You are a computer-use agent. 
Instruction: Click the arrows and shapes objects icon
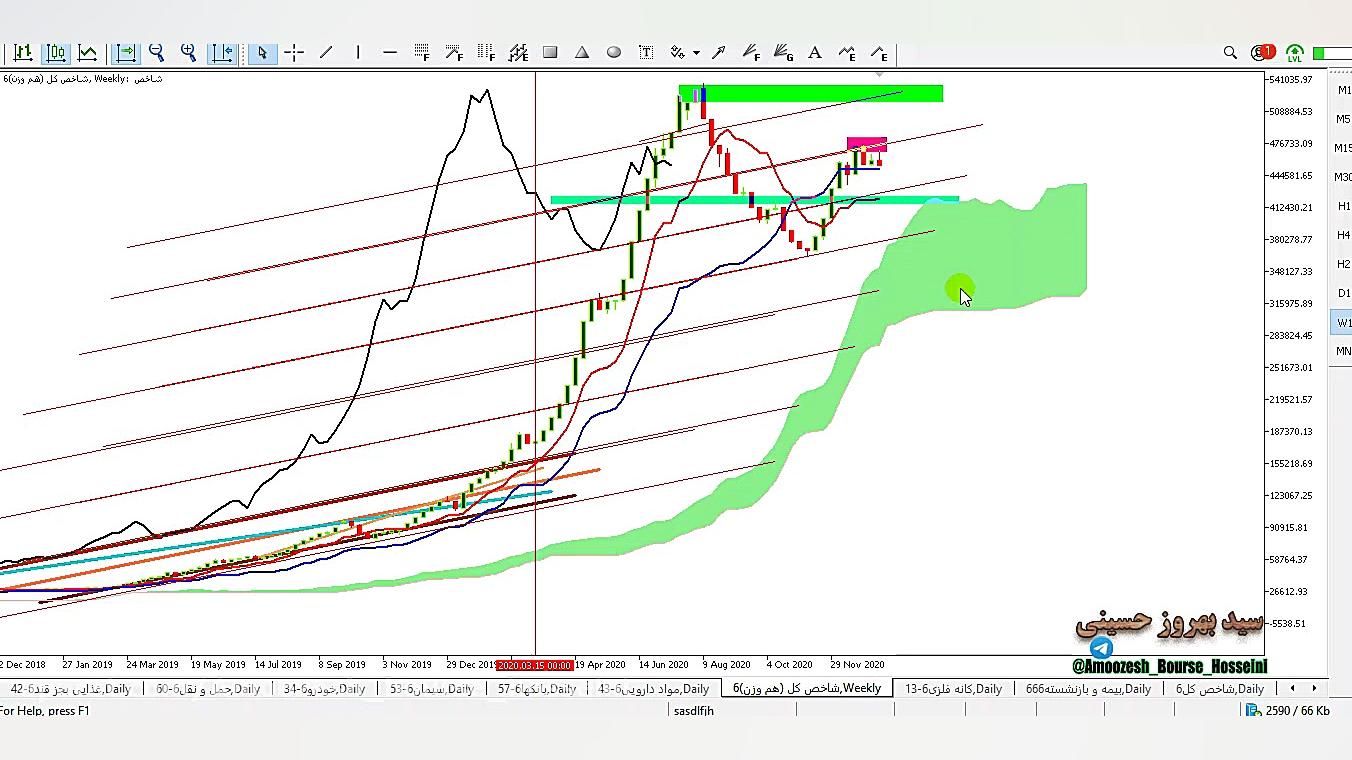point(678,53)
